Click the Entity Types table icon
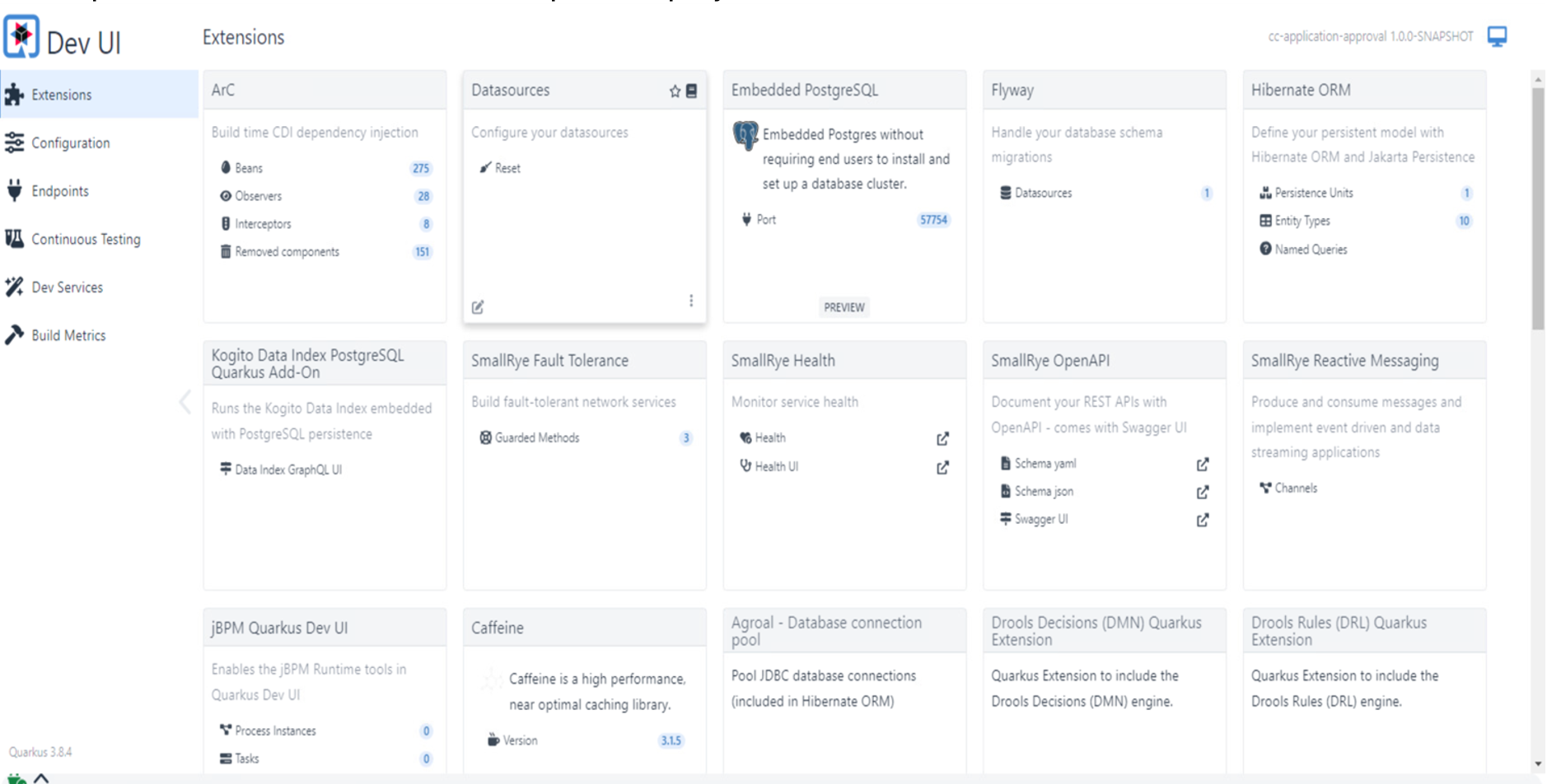1547x784 pixels. [x=1265, y=221]
